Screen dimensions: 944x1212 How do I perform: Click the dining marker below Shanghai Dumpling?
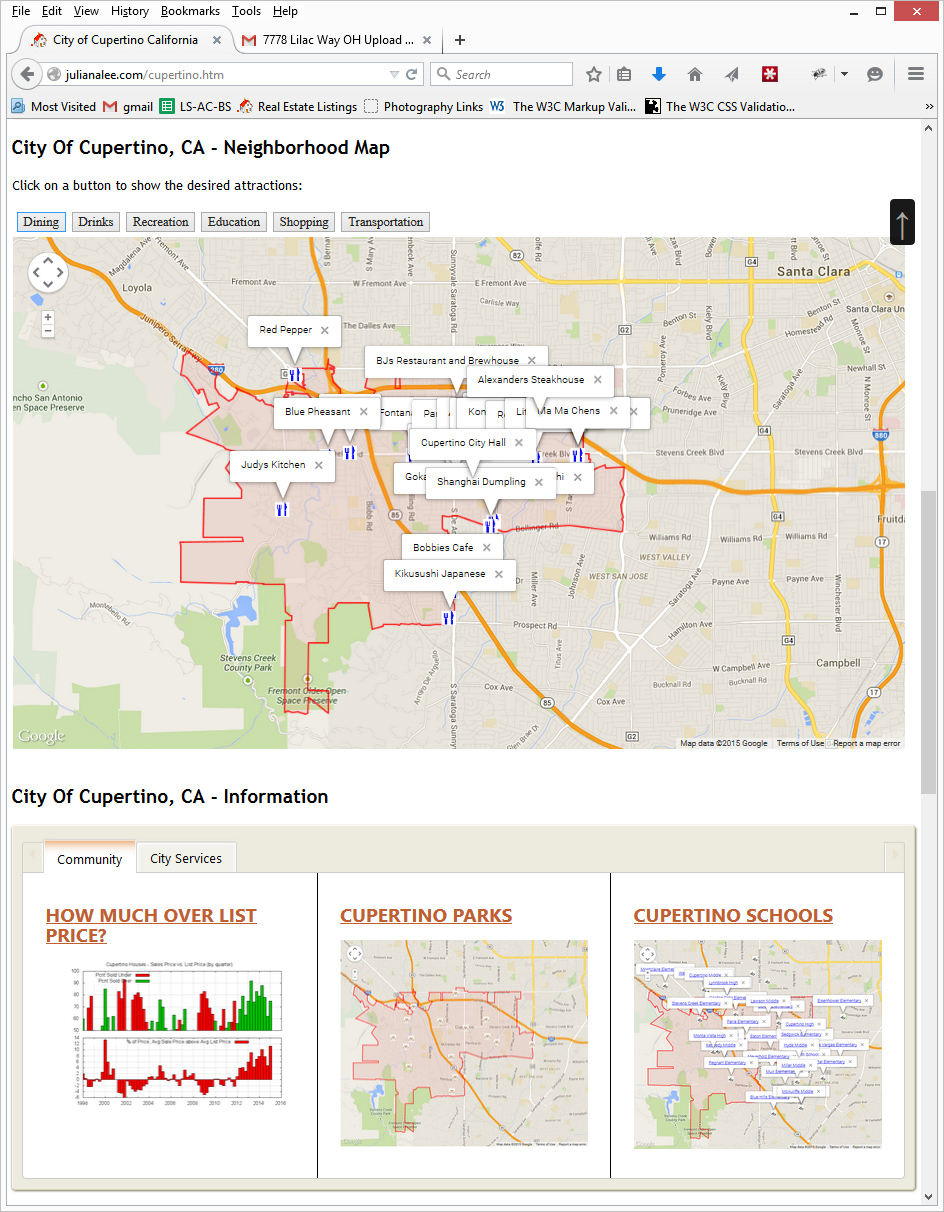(491, 524)
